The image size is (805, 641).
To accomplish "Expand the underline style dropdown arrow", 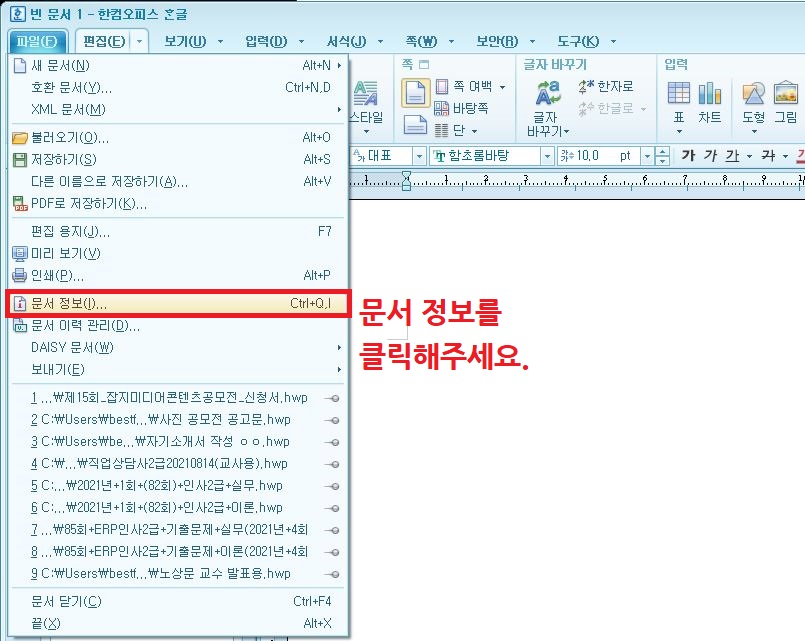I will click(750, 156).
